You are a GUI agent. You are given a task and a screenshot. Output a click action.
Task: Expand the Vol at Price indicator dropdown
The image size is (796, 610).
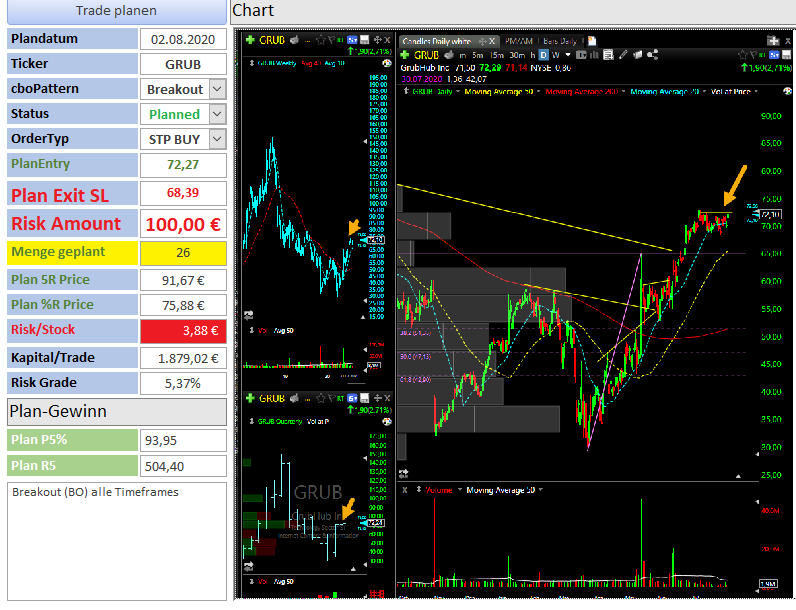(756, 91)
